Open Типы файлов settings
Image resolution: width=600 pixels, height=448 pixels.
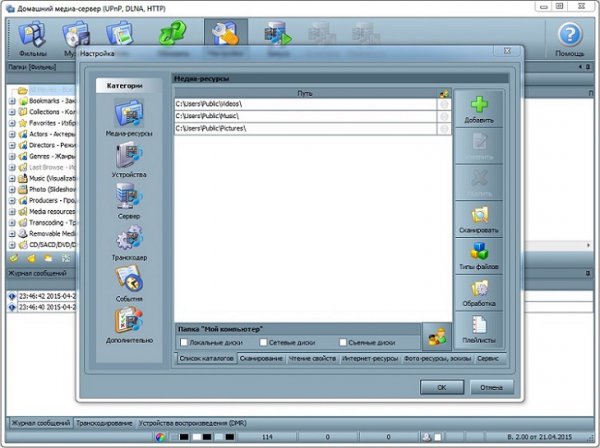tap(479, 253)
